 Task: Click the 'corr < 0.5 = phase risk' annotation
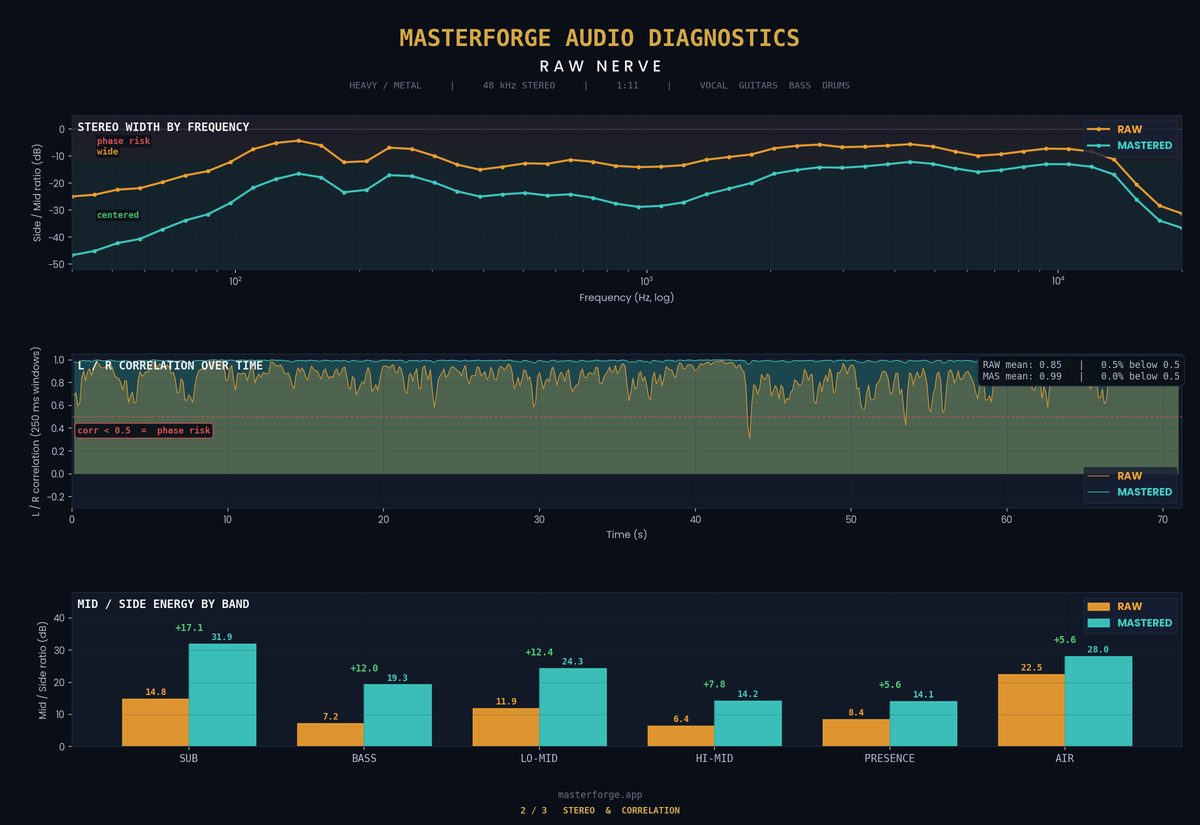(x=143, y=430)
